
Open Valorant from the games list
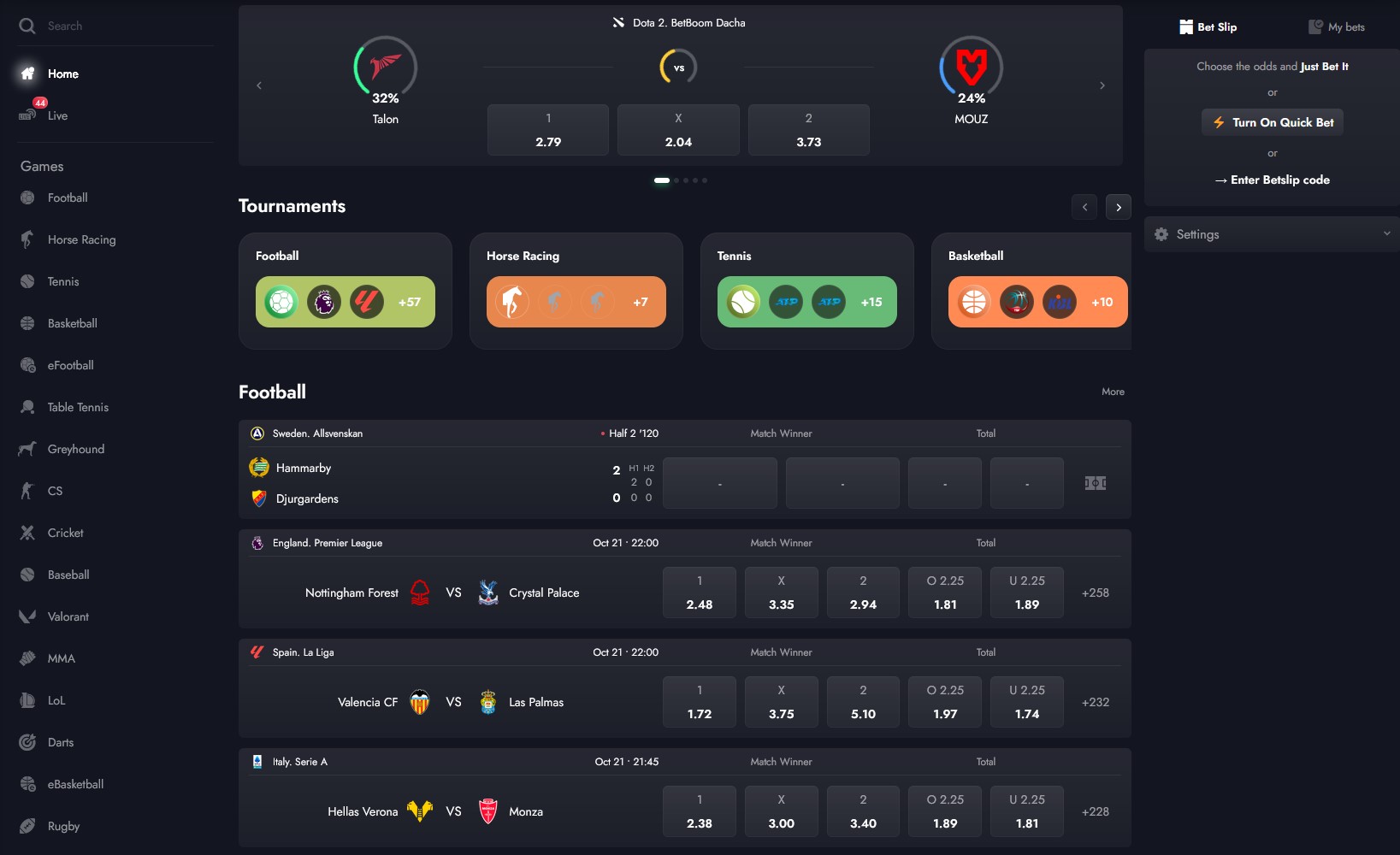68,616
